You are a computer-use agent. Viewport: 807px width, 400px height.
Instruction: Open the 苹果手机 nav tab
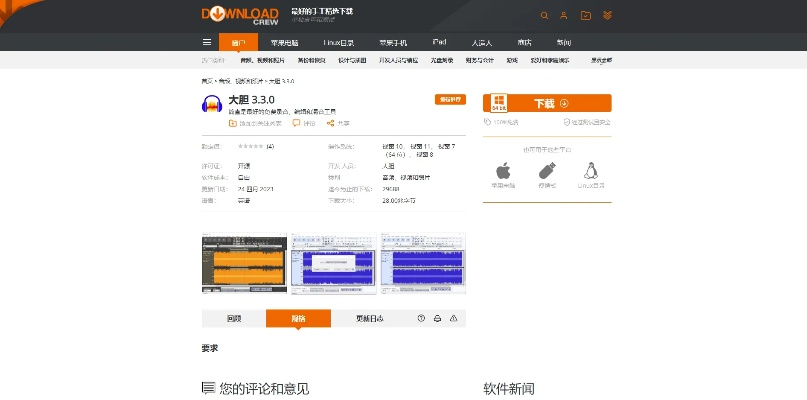click(393, 43)
